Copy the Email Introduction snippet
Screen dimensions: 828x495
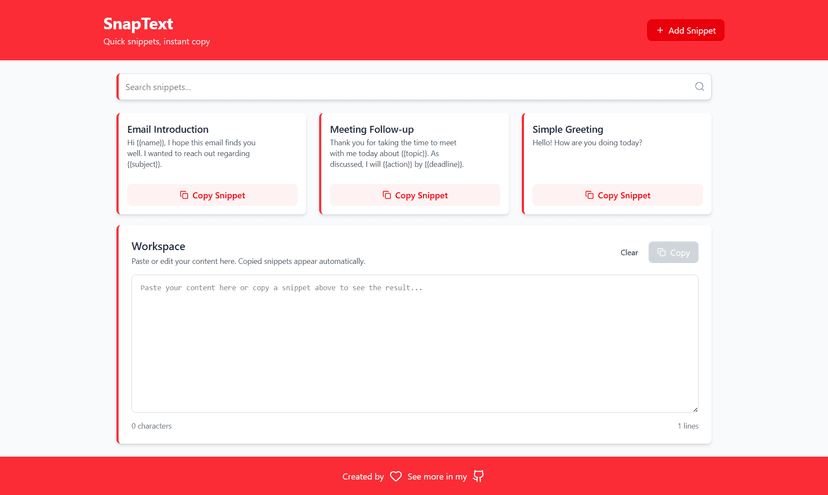pyautogui.click(x=212, y=195)
